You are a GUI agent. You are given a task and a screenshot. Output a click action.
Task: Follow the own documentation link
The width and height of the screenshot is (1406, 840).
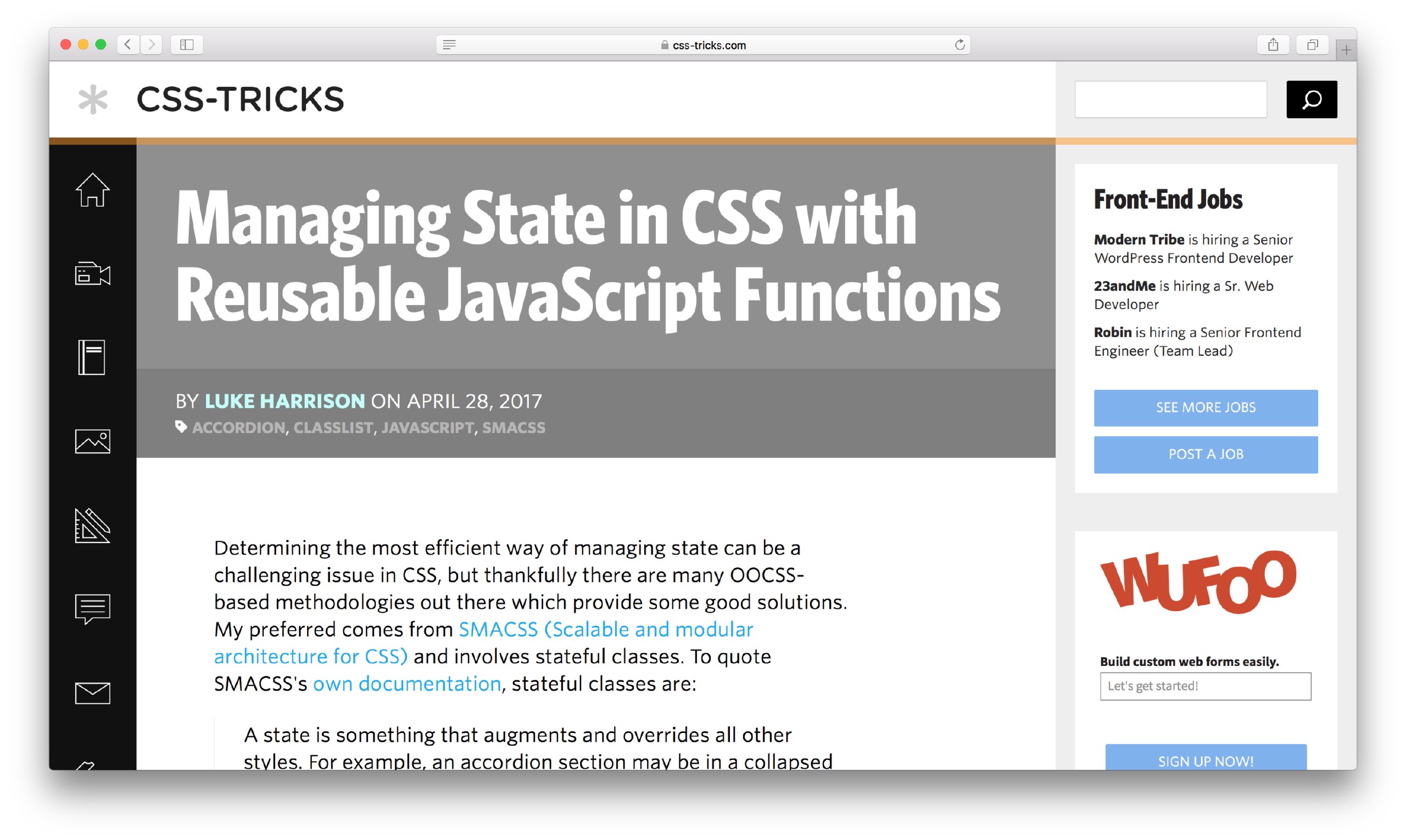[407, 684]
